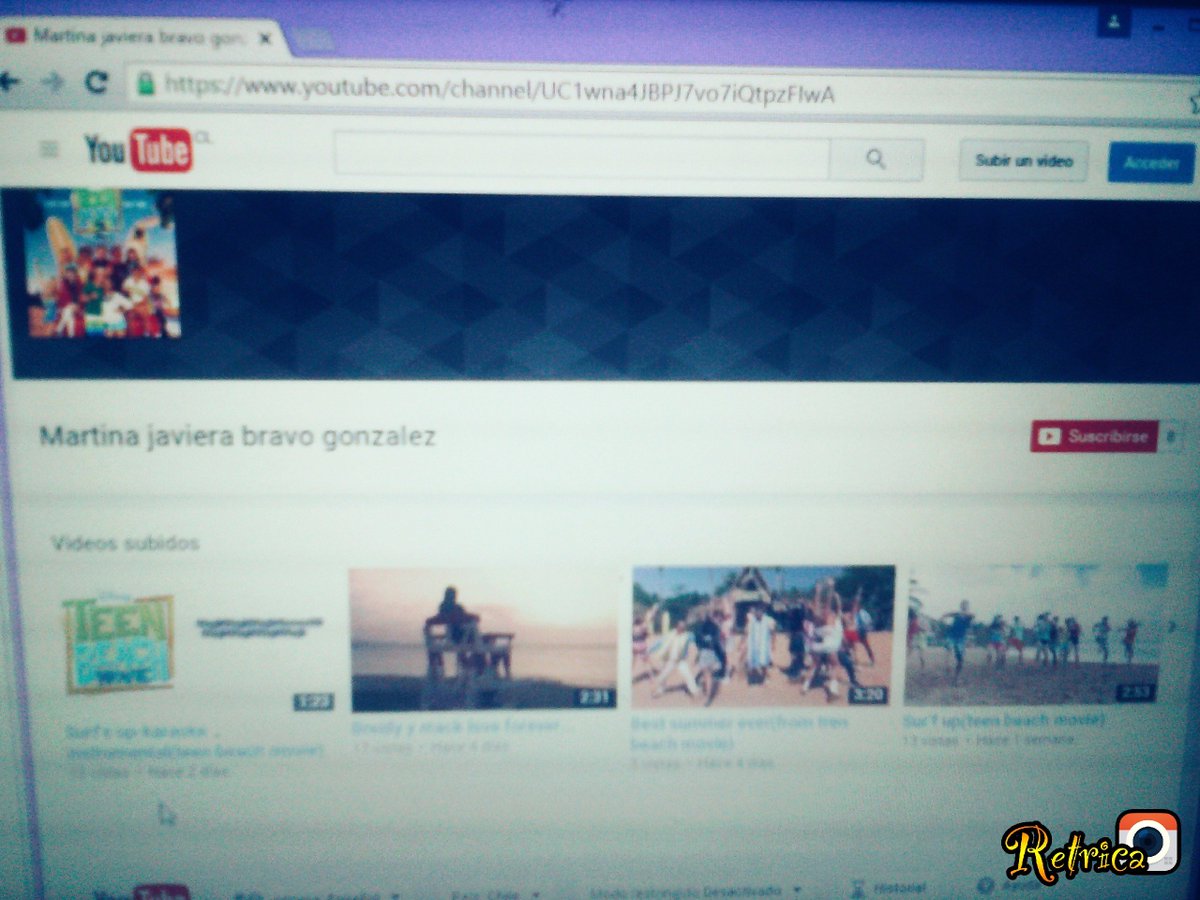Click the footer YouTube logo
The width and height of the screenshot is (1200, 900).
tap(140, 892)
